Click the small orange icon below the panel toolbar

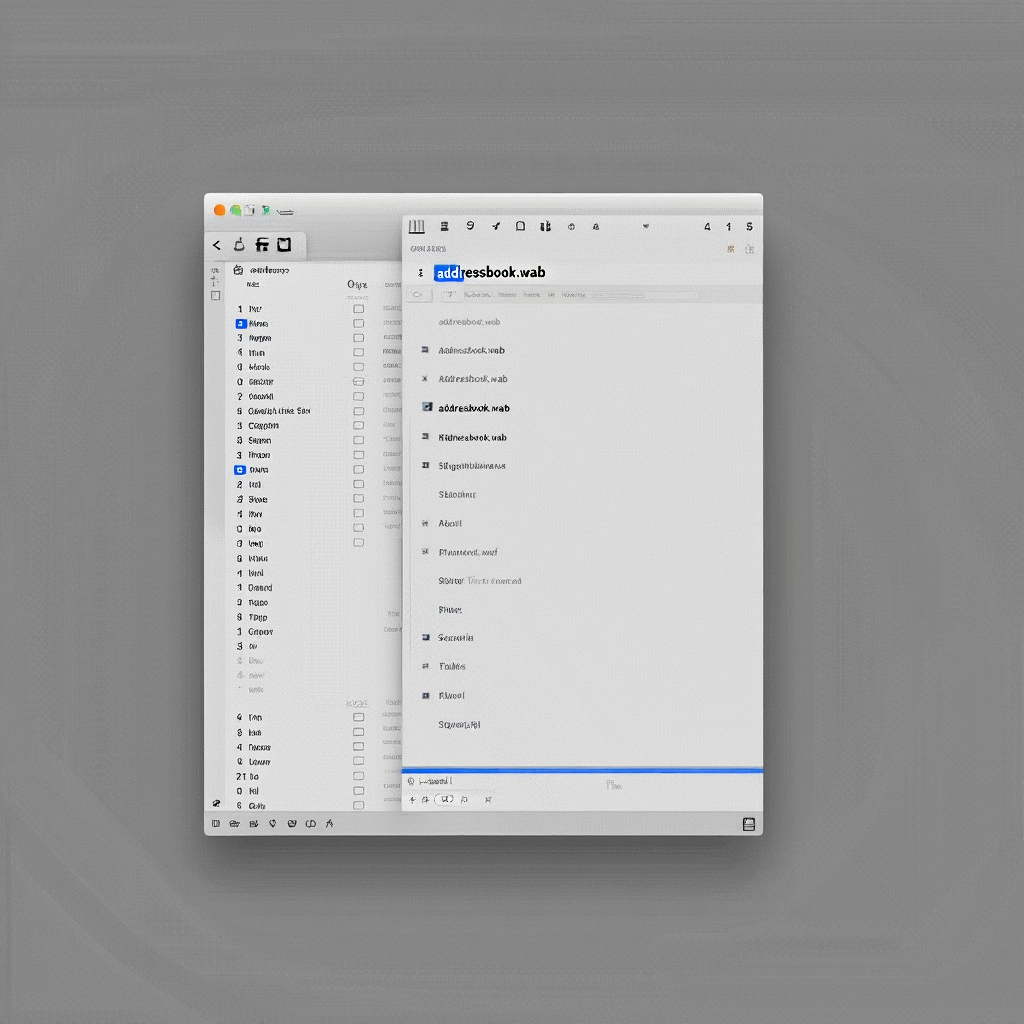point(731,249)
